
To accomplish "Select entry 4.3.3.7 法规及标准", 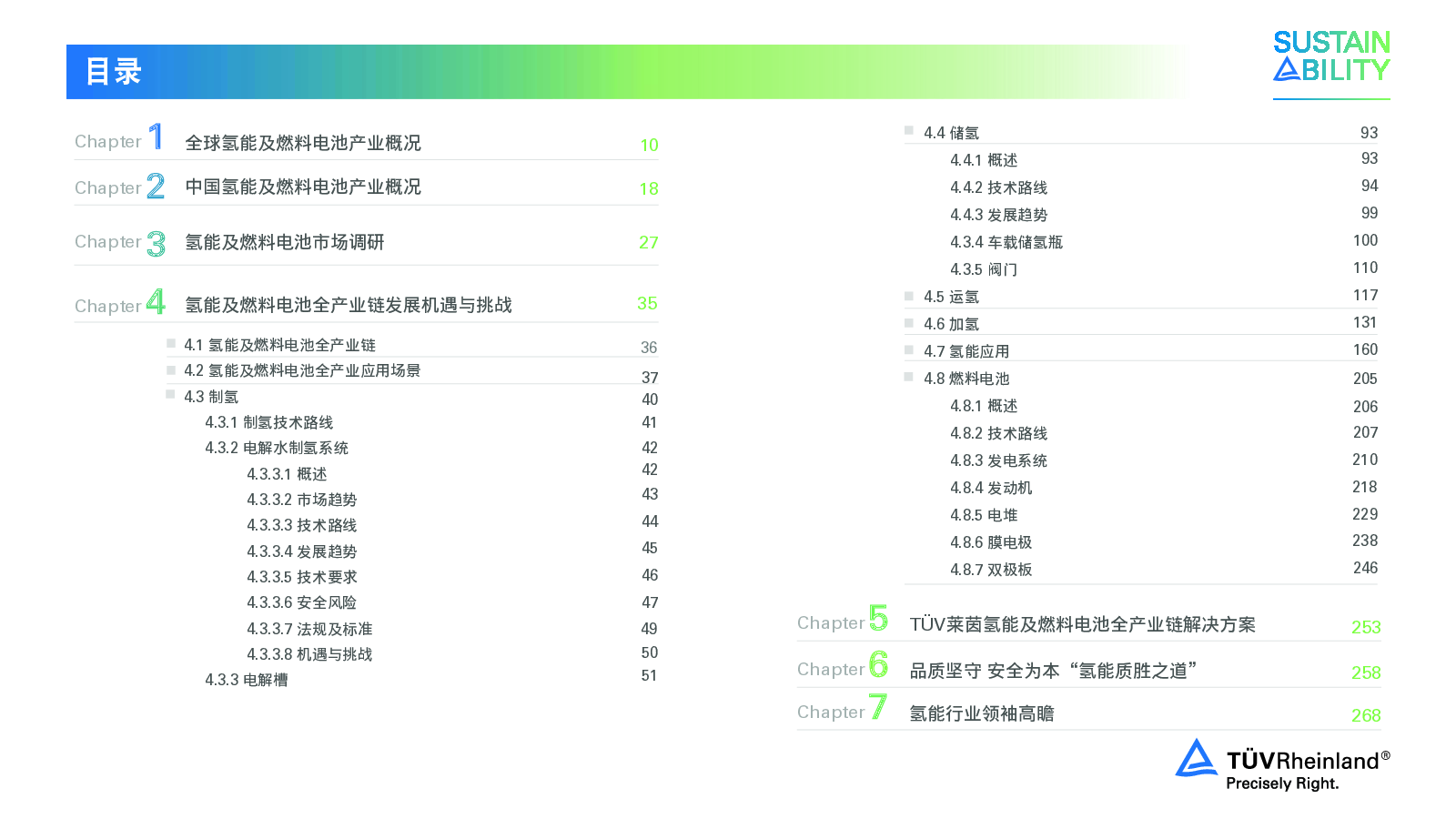I will click(309, 629).
